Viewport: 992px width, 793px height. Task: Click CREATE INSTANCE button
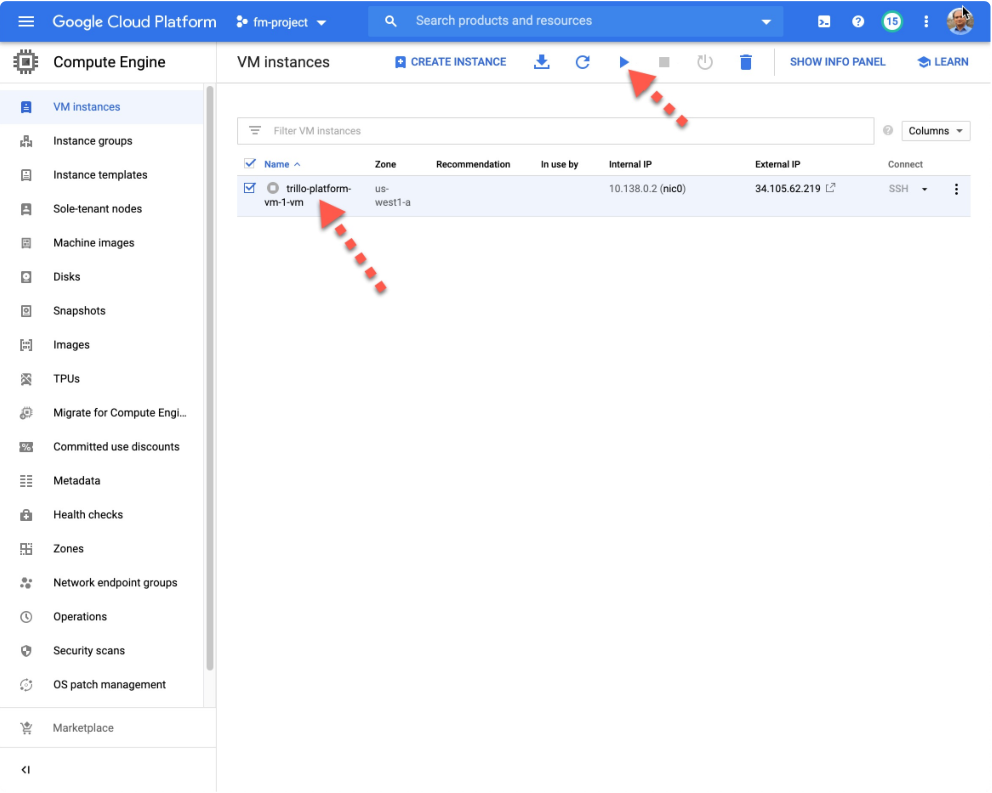tap(450, 62)
